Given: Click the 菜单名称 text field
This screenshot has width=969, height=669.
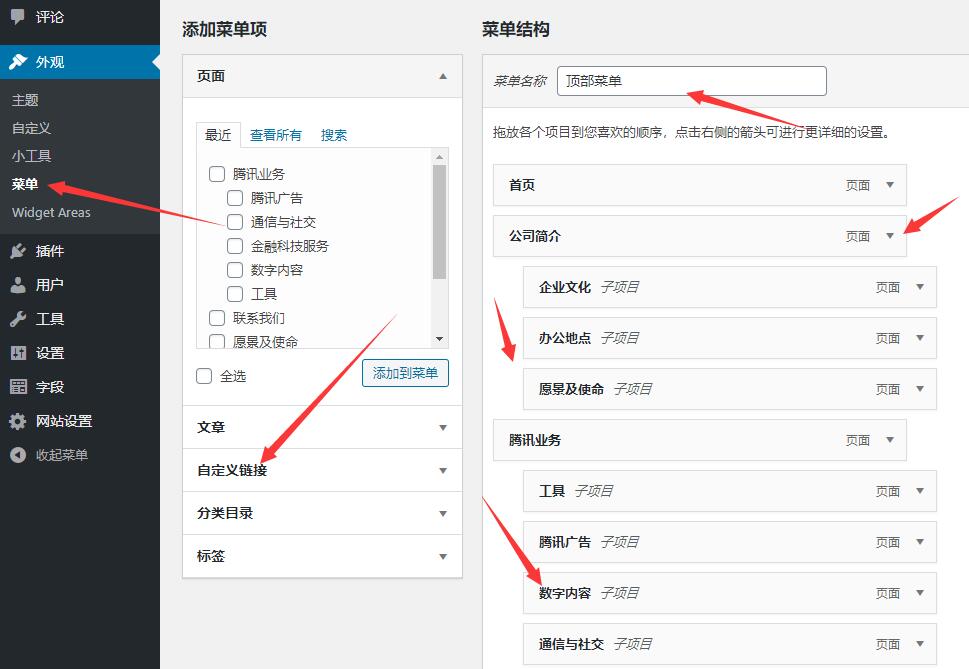Looking at the screenshot, I should [691, 81].
